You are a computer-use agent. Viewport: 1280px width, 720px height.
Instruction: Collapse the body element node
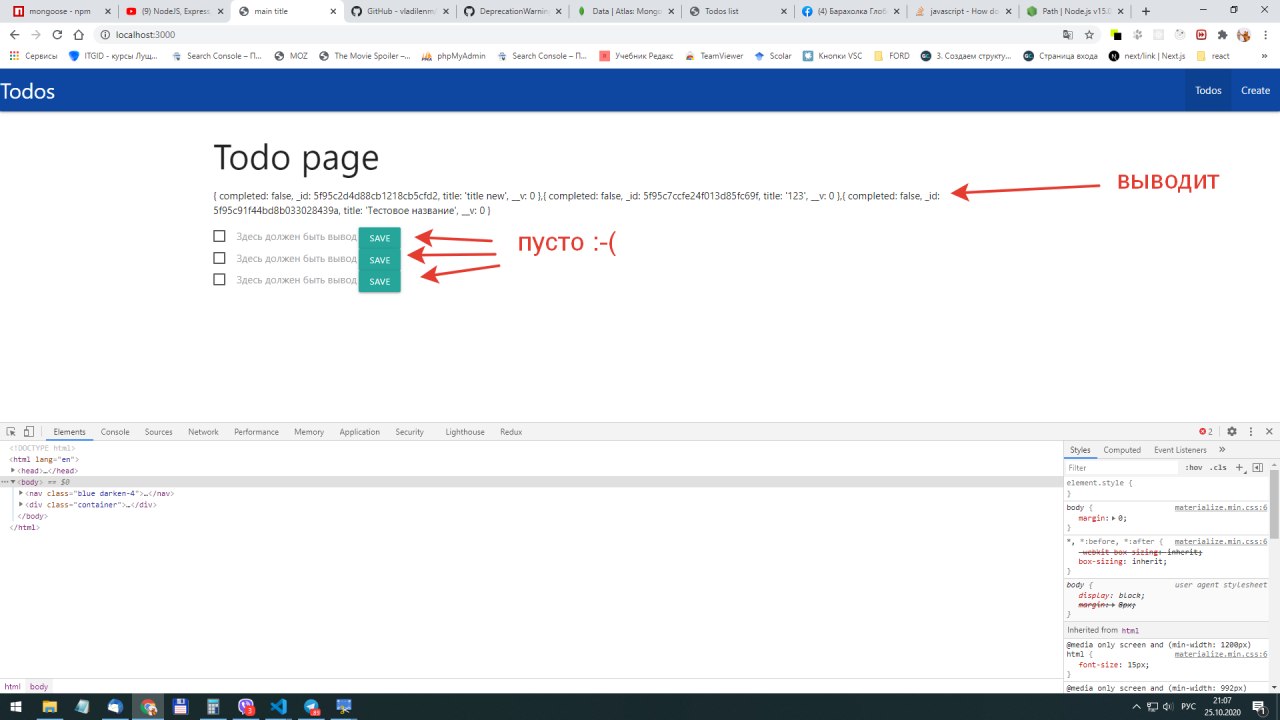pyautogui.click(x=13, y=482)
